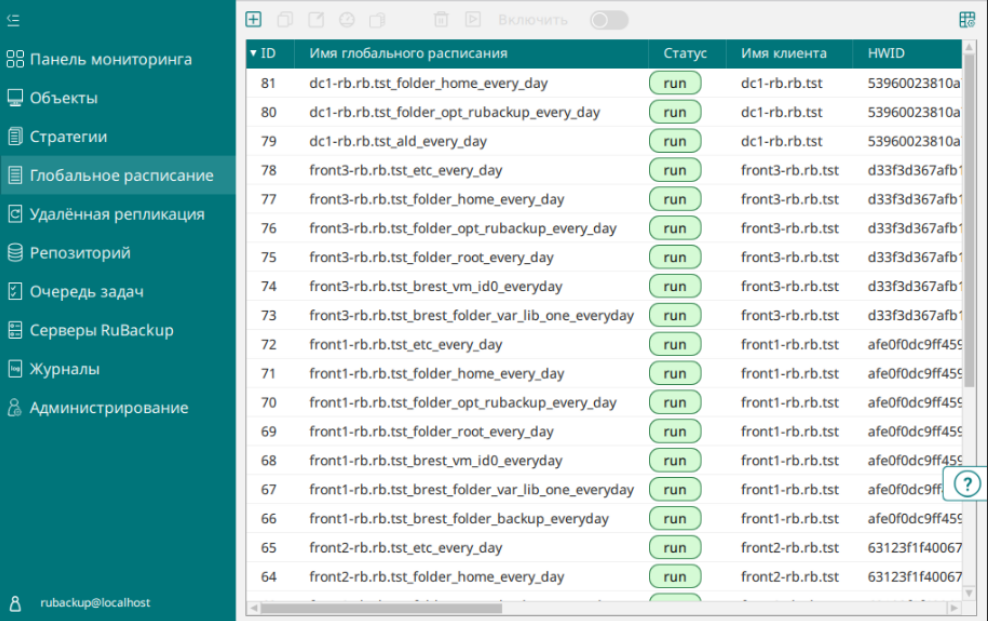Click the rubackup@localhost user label
The image size is (988, 621).
pyautogui.click(x=95, y=603)
